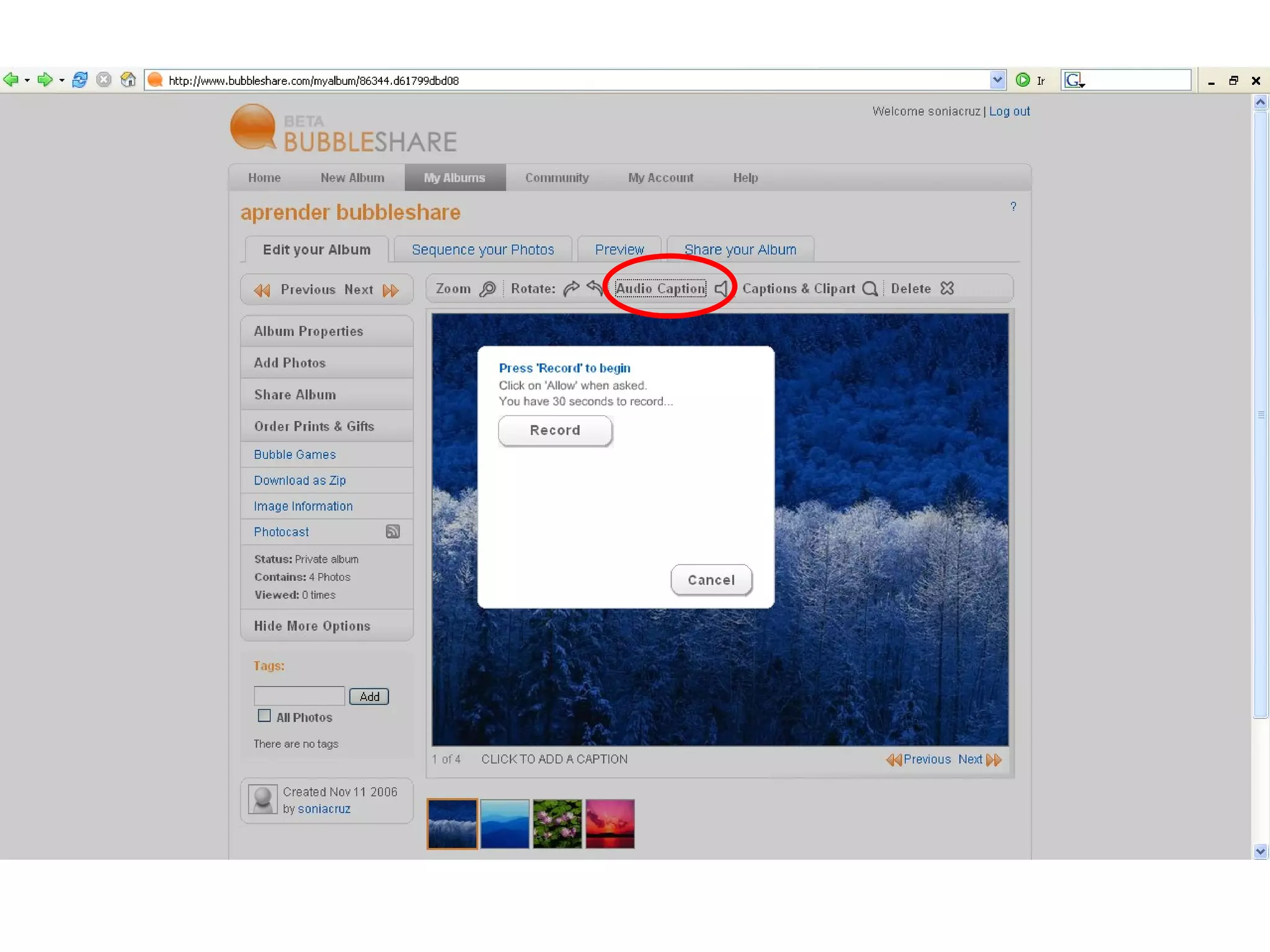The height and width of the screenshot is (952, 1270).
Task: Click browser refresh icon
Action: click(x=80, y=80)
